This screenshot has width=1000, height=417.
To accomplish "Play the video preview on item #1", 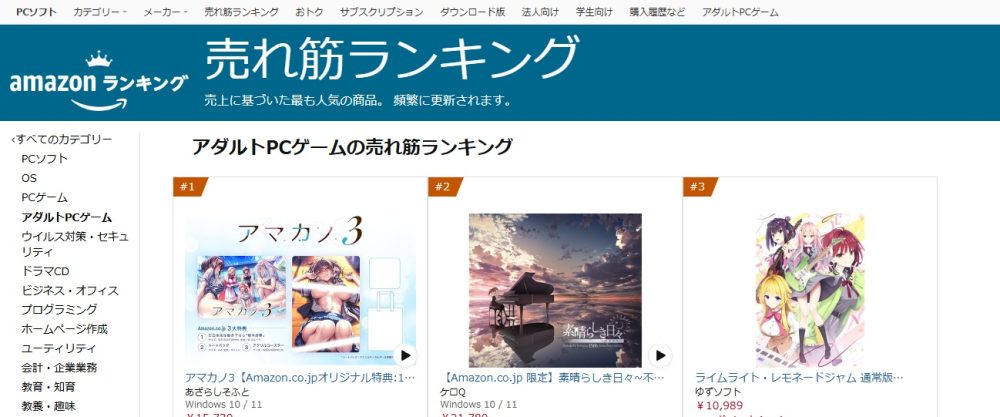I will [x=404, y=355].
